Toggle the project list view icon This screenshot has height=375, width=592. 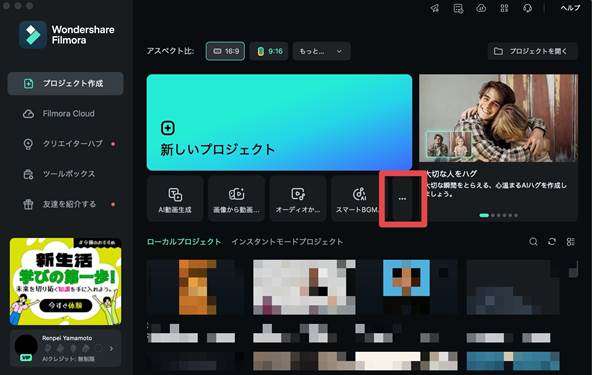[x=571, y=242]
